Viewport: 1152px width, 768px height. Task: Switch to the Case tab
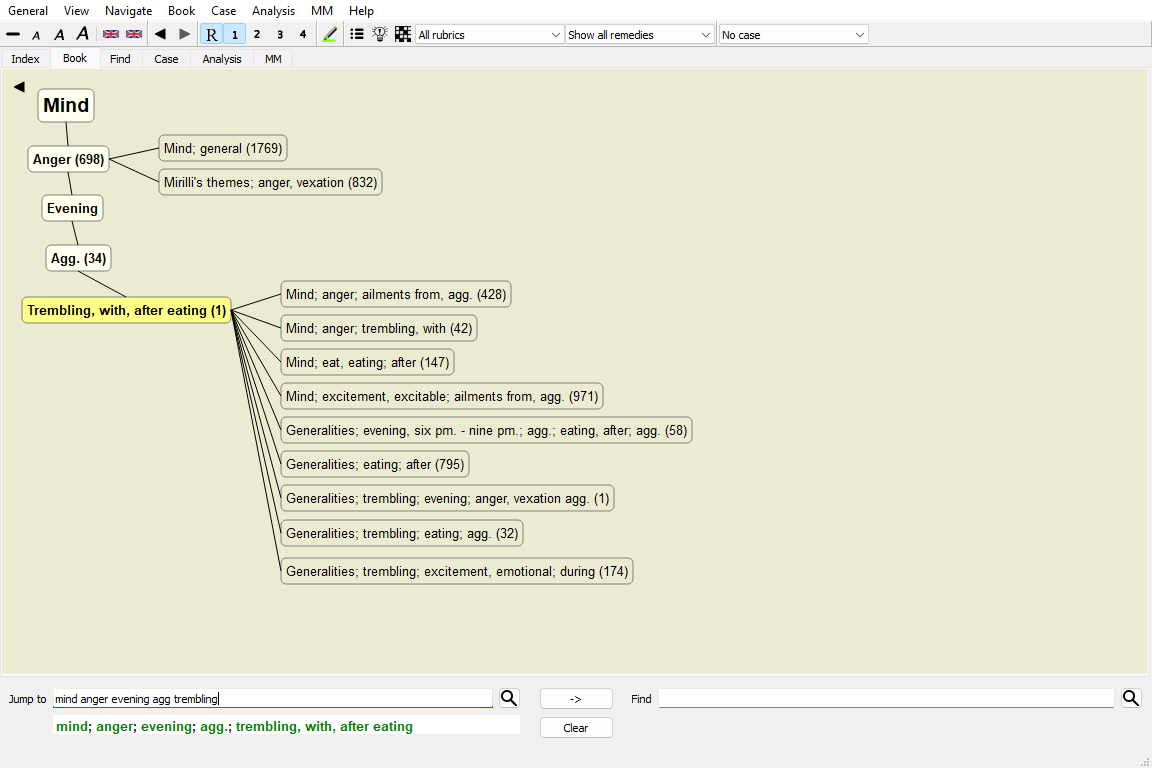click(166, 59)
